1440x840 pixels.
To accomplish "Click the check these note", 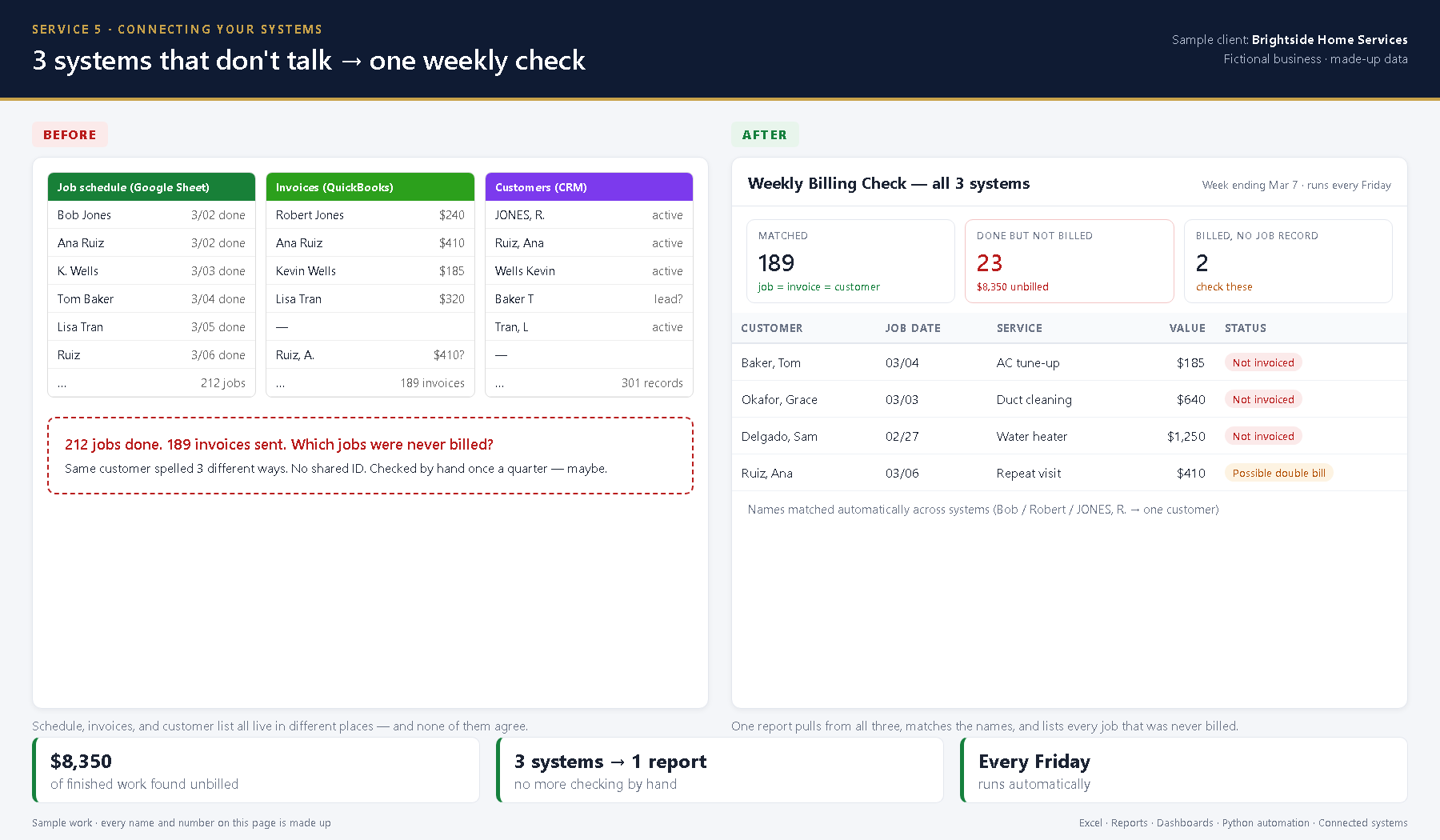I will coord(1224,286).
